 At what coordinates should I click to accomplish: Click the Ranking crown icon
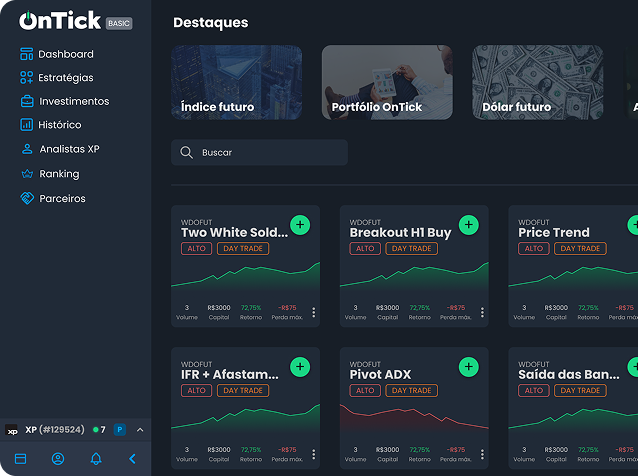[x=27, y=174]
